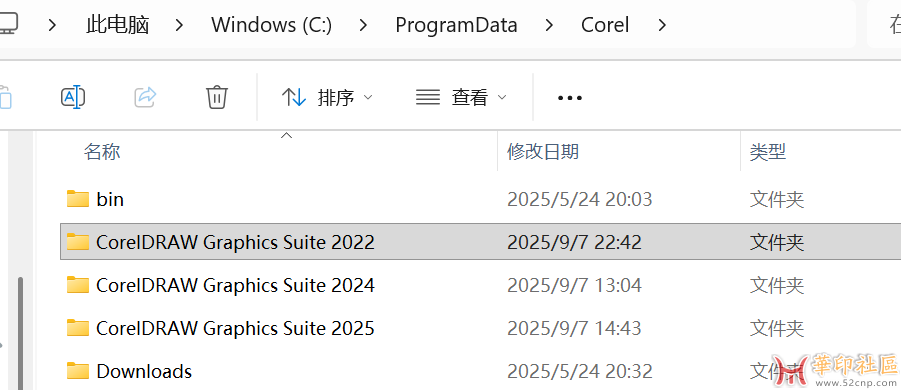Open the three-dots more options menu
The image size is (901, 390).
click(x=570, y=98)
